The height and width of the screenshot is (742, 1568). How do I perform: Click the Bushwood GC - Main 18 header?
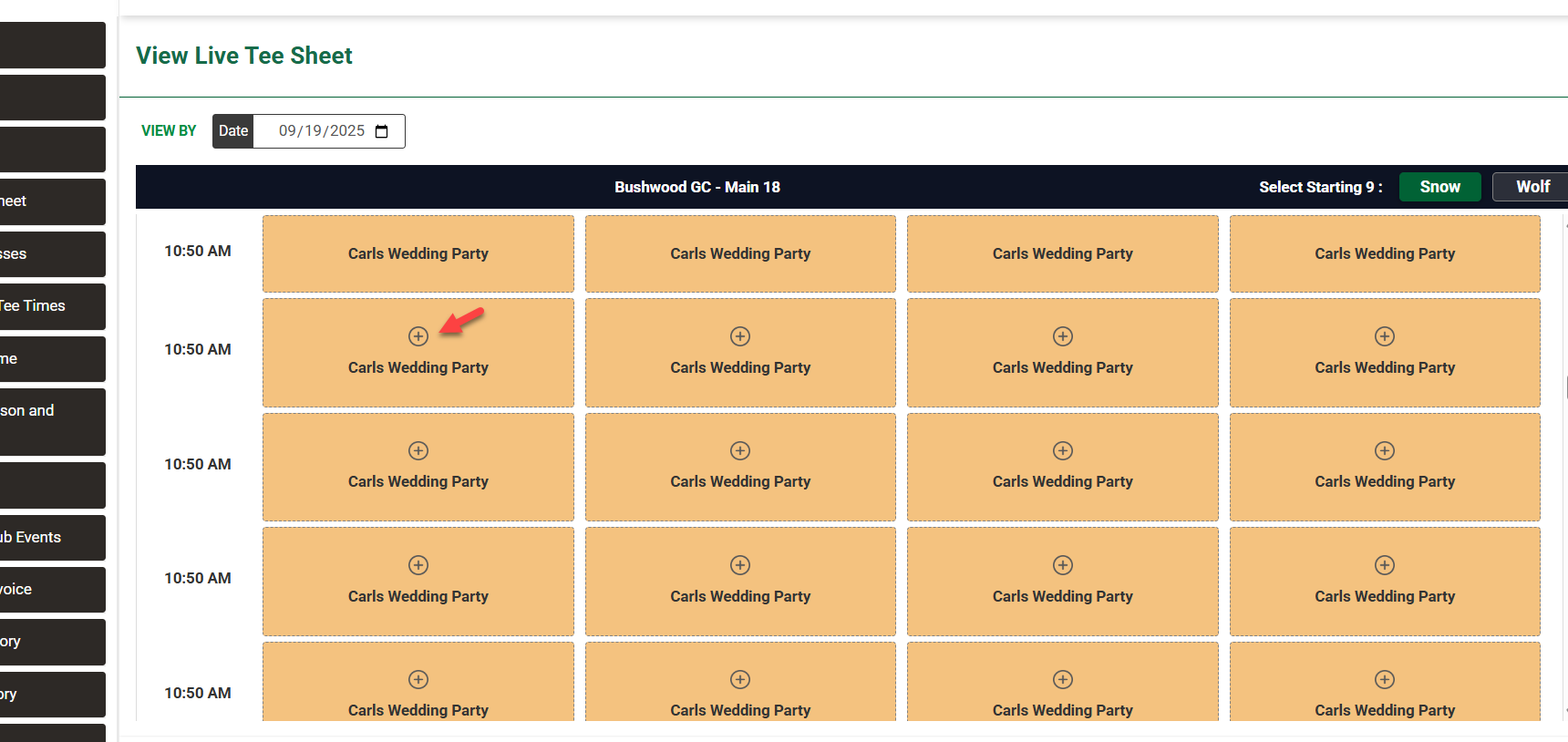(x=697, y=187)
